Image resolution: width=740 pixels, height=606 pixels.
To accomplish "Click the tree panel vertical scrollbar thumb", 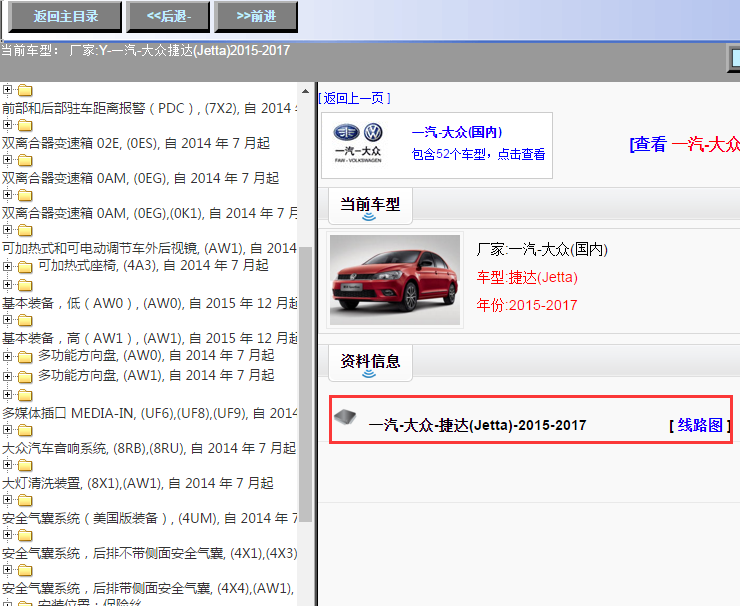I will [305, 384].
